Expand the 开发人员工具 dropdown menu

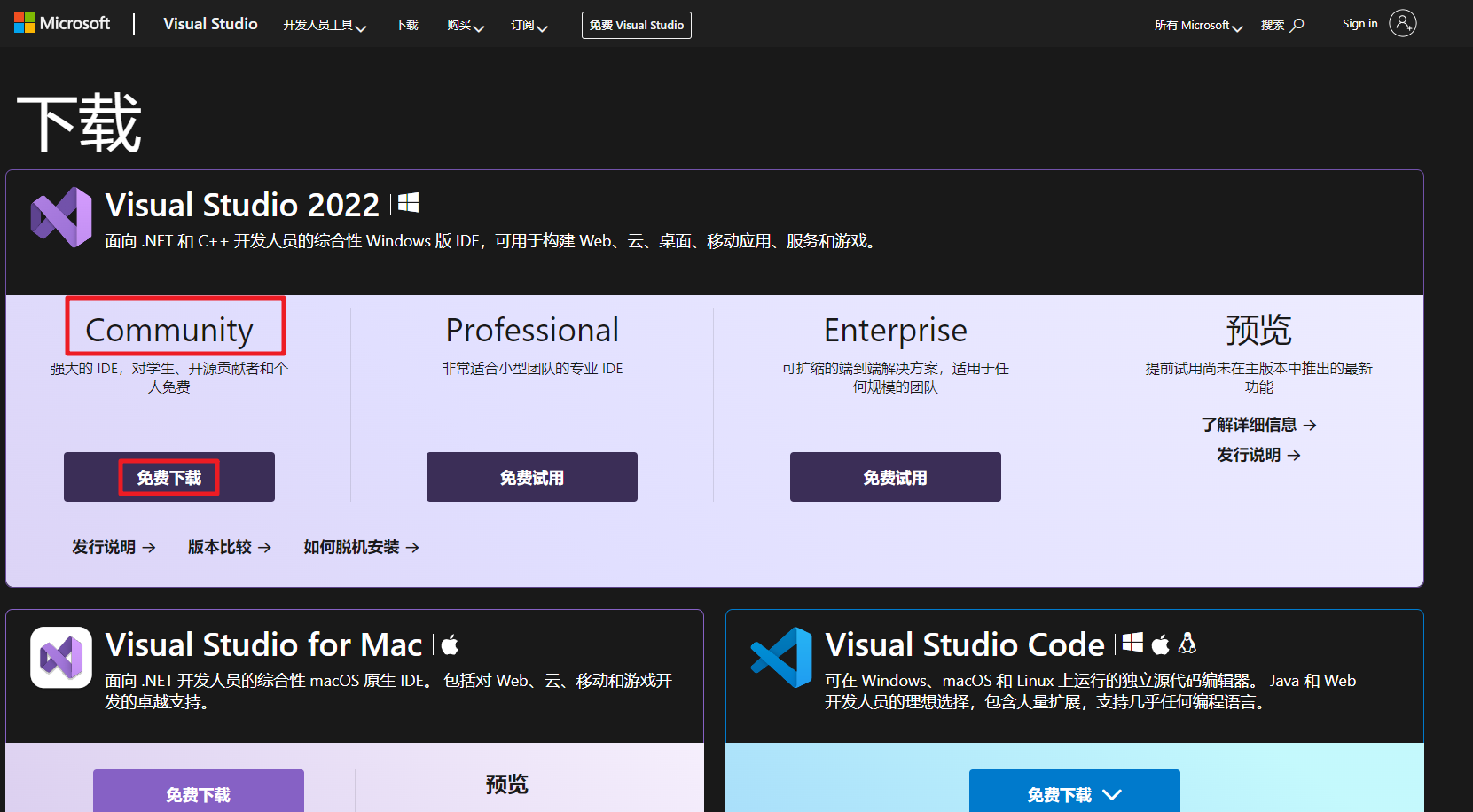point(325,26)
